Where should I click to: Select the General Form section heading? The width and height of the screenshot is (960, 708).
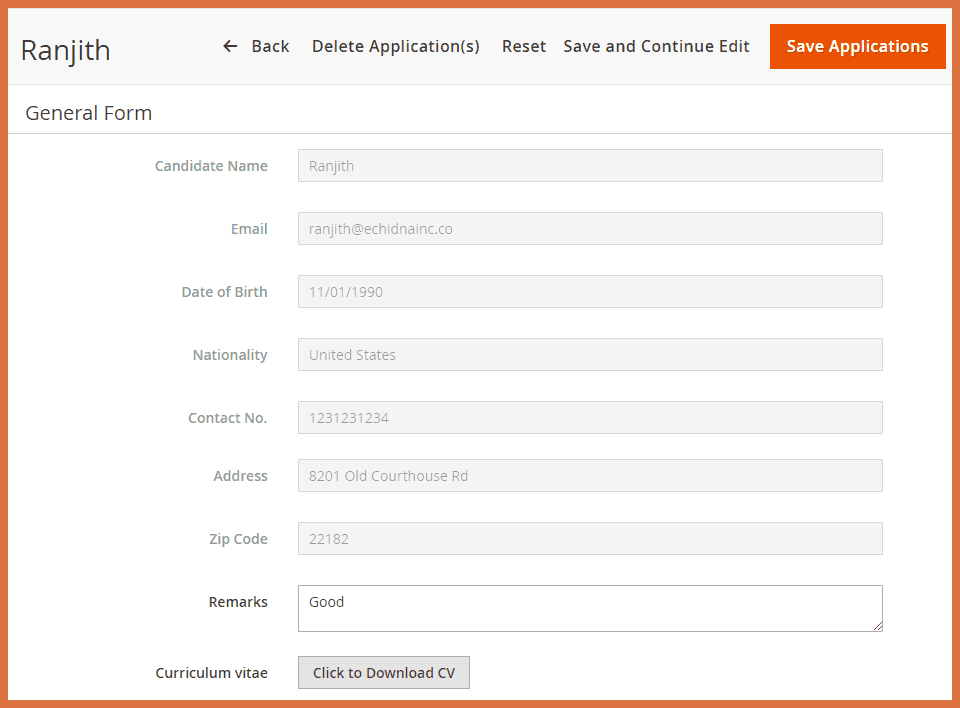[x=89, y=113]
